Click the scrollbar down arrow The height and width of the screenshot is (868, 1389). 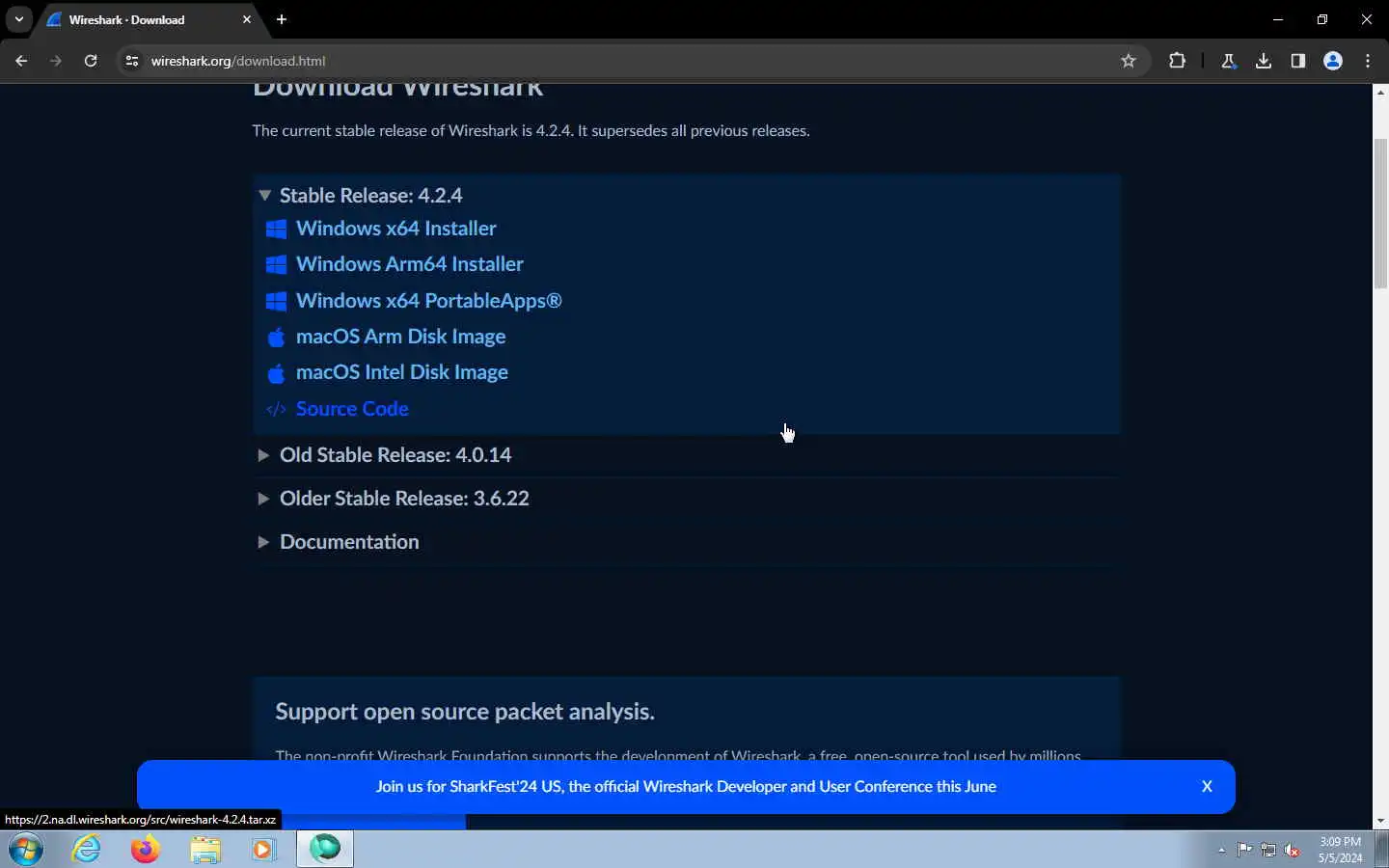pyautogui.click(x=1380, y=821)
